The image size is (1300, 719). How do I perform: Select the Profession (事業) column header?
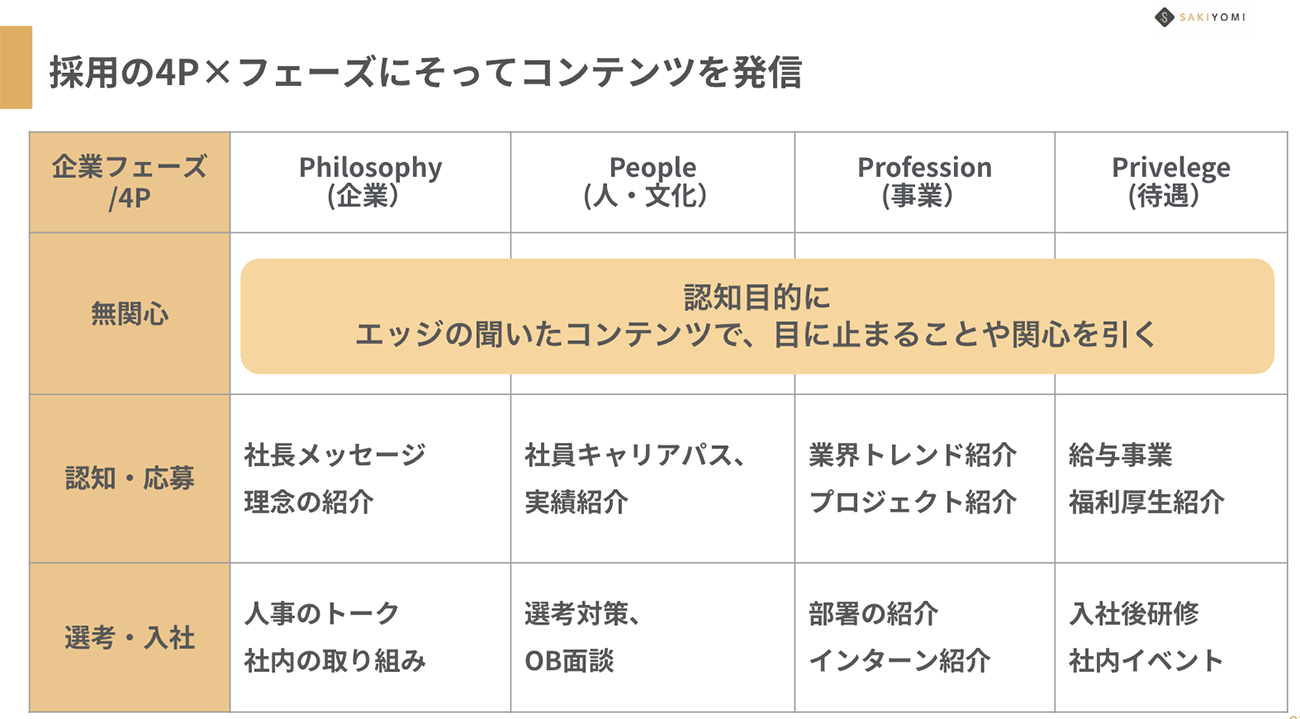pos(924,181)
